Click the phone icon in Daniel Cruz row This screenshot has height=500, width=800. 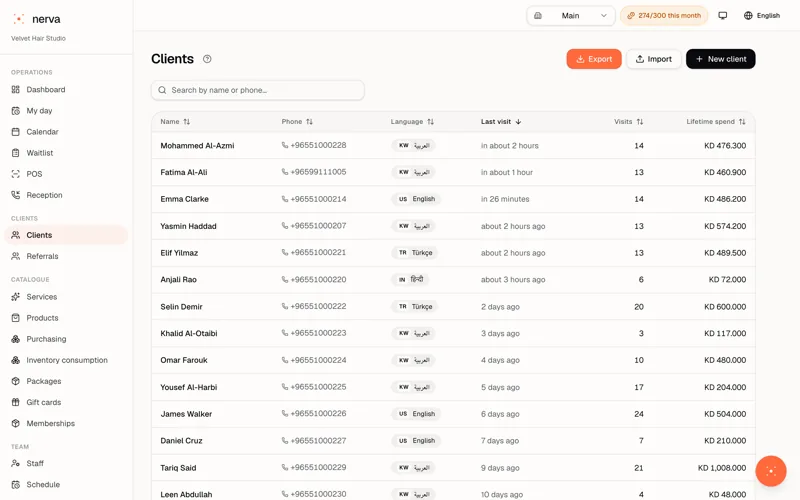pos(285,441)
